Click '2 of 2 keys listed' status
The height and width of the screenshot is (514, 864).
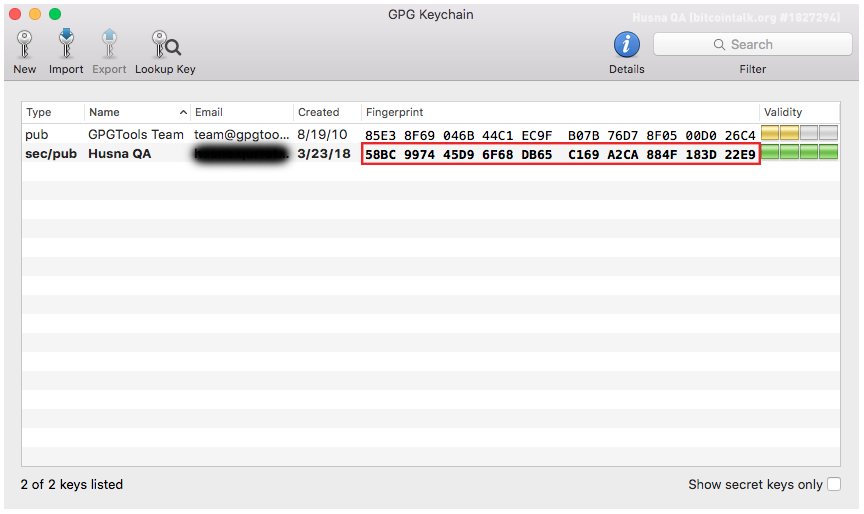(x=72, y=484)
